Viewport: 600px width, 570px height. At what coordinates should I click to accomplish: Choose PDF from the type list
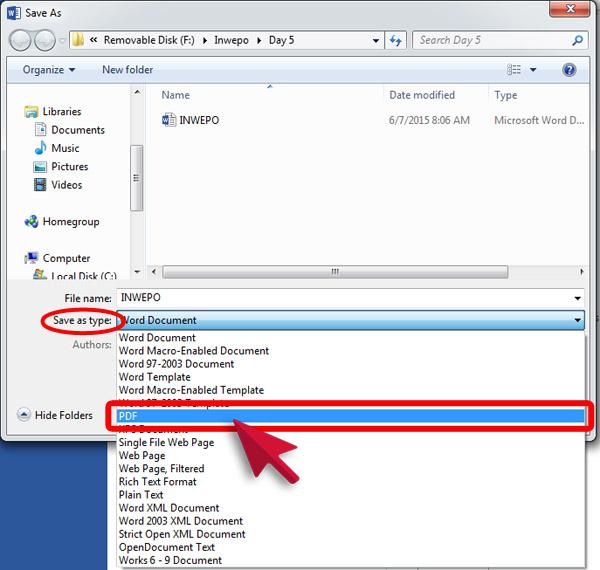351,416
